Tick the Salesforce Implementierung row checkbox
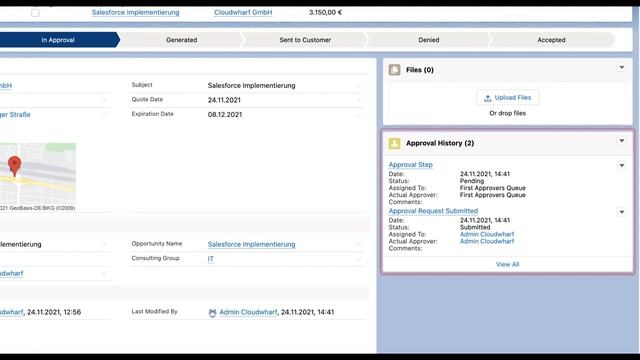This screenshot has width=640, height=360. coord(35,13)
